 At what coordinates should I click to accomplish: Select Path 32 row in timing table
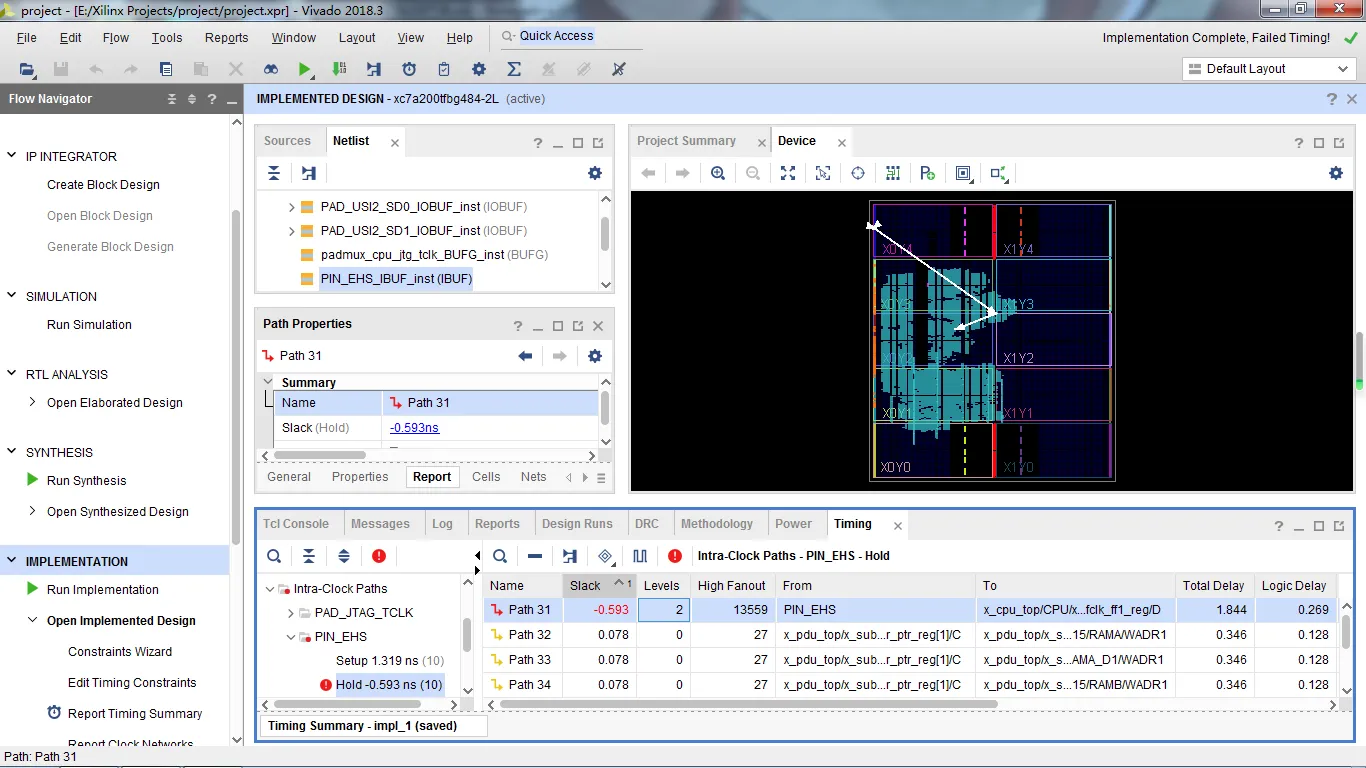tap(529, 635)
